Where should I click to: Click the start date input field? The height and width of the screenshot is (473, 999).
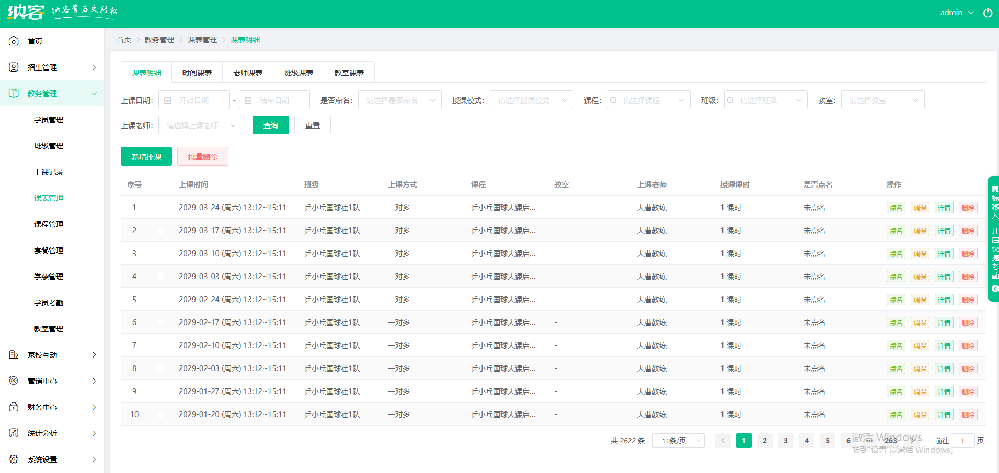[x=194, y=100]
